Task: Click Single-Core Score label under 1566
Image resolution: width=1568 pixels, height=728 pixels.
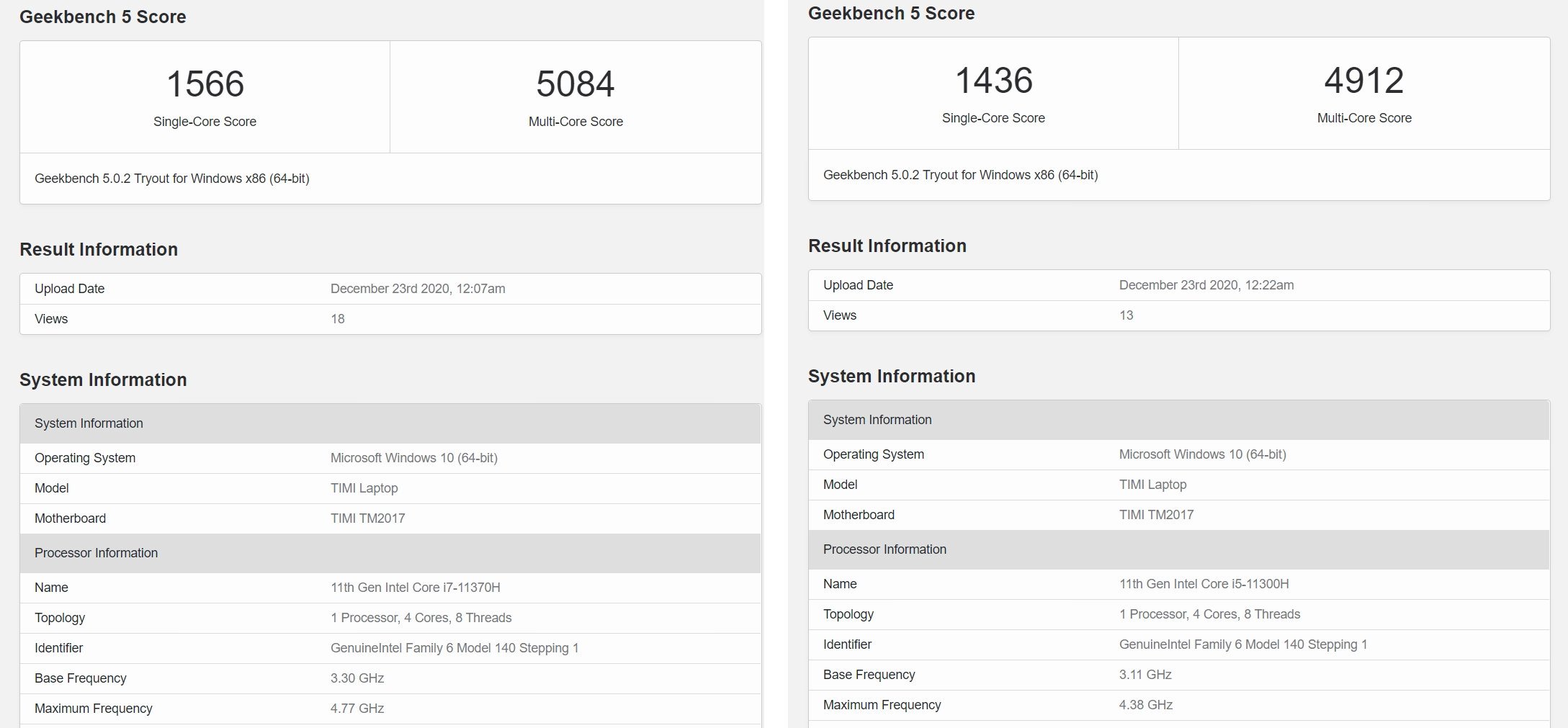Action: tap(205, 122)
